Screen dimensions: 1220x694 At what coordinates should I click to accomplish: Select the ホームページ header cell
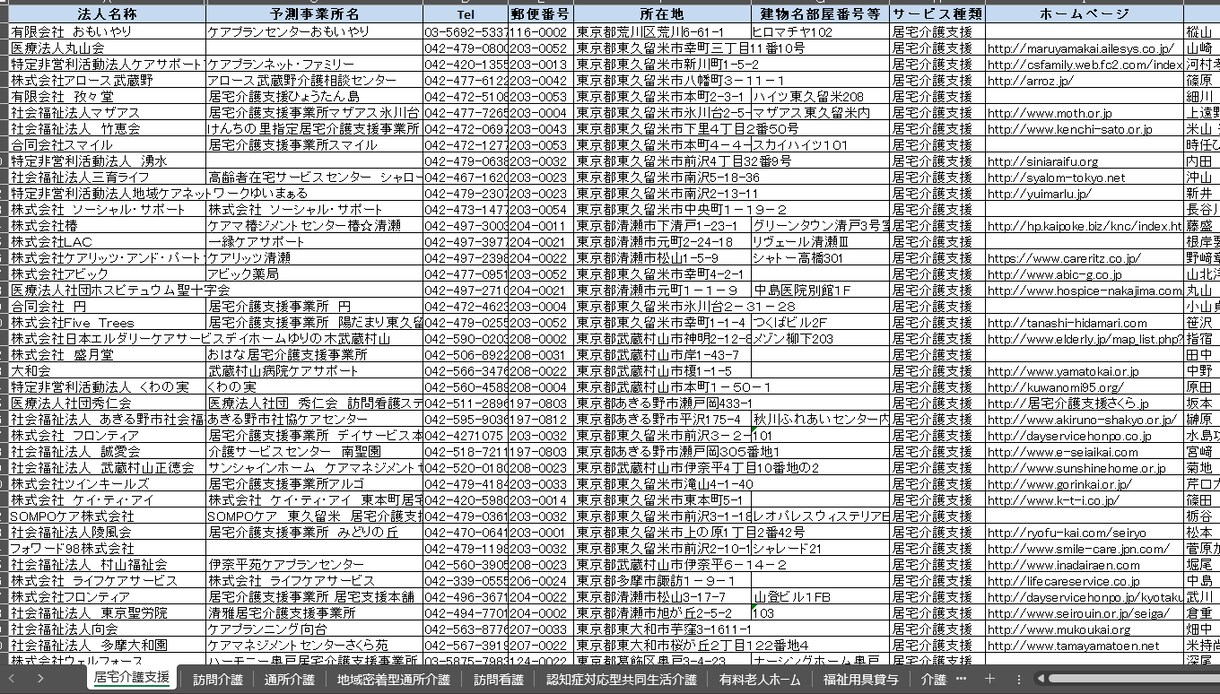coord(1084,15)
